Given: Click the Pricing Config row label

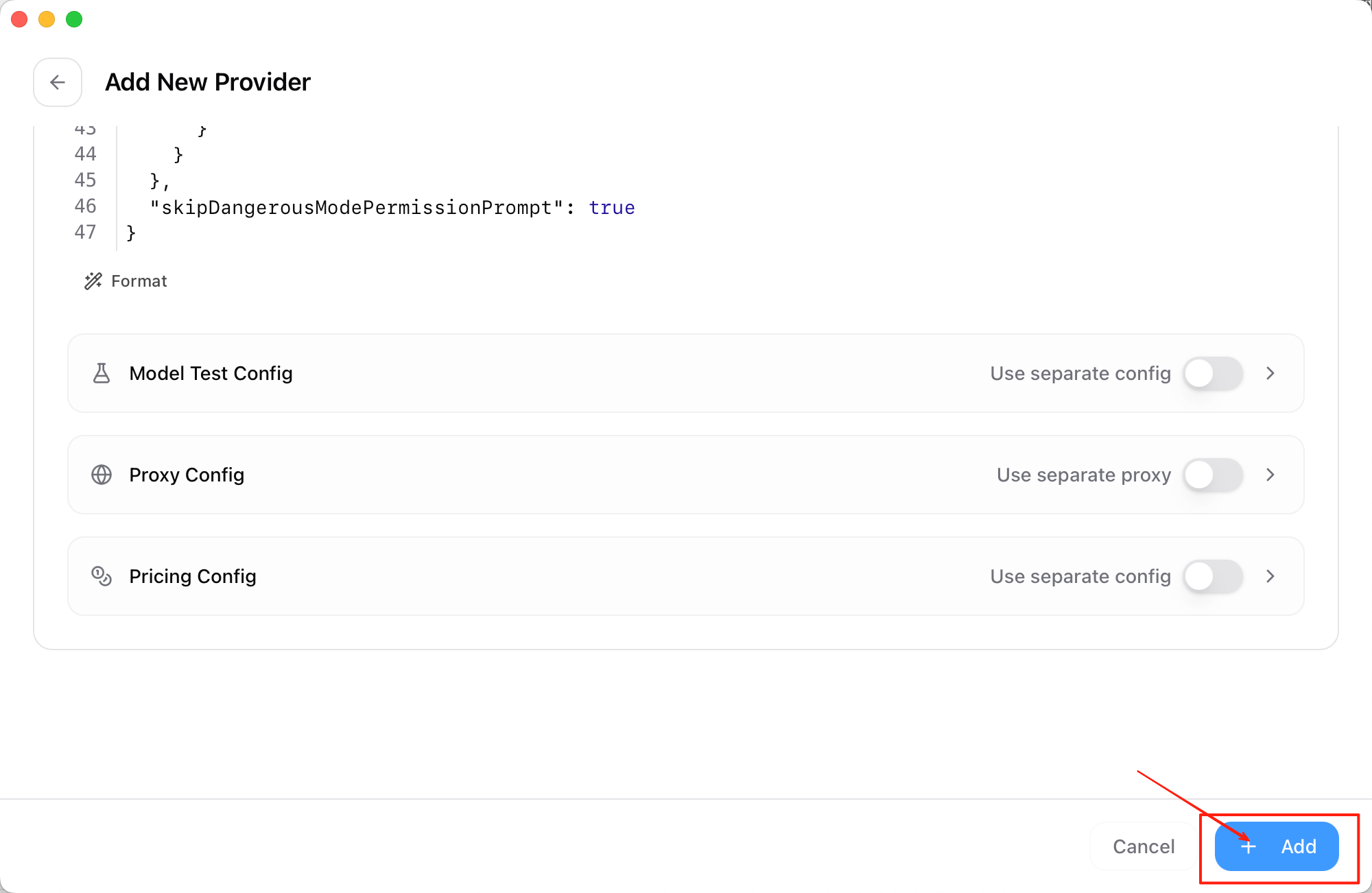Looking at the screenshot, I should (193, 576).
